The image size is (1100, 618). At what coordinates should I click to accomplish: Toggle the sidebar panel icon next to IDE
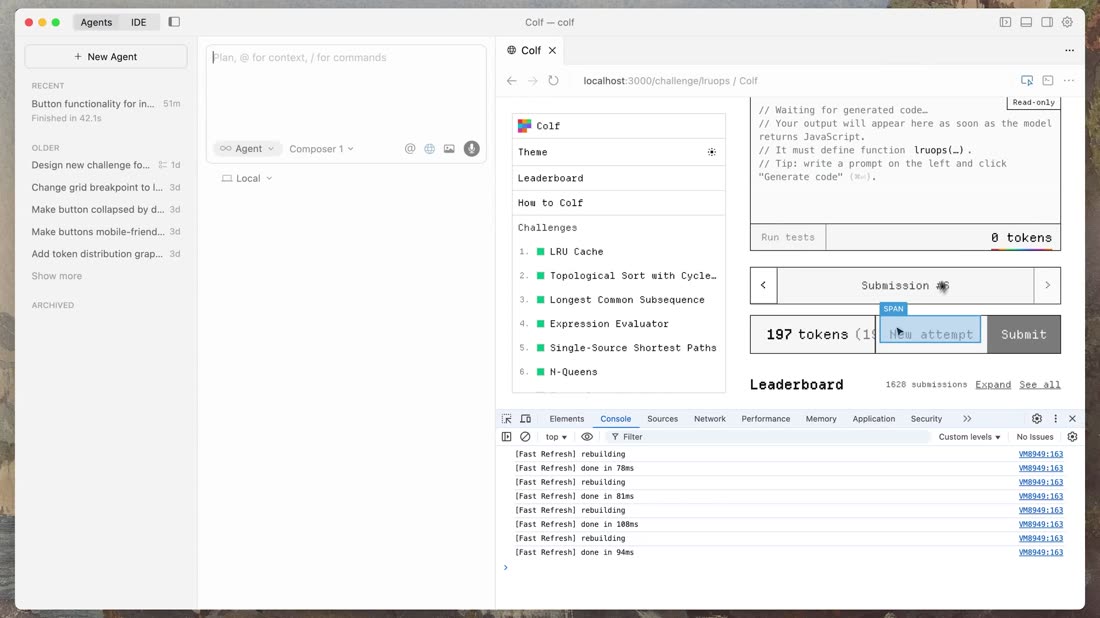174,22
